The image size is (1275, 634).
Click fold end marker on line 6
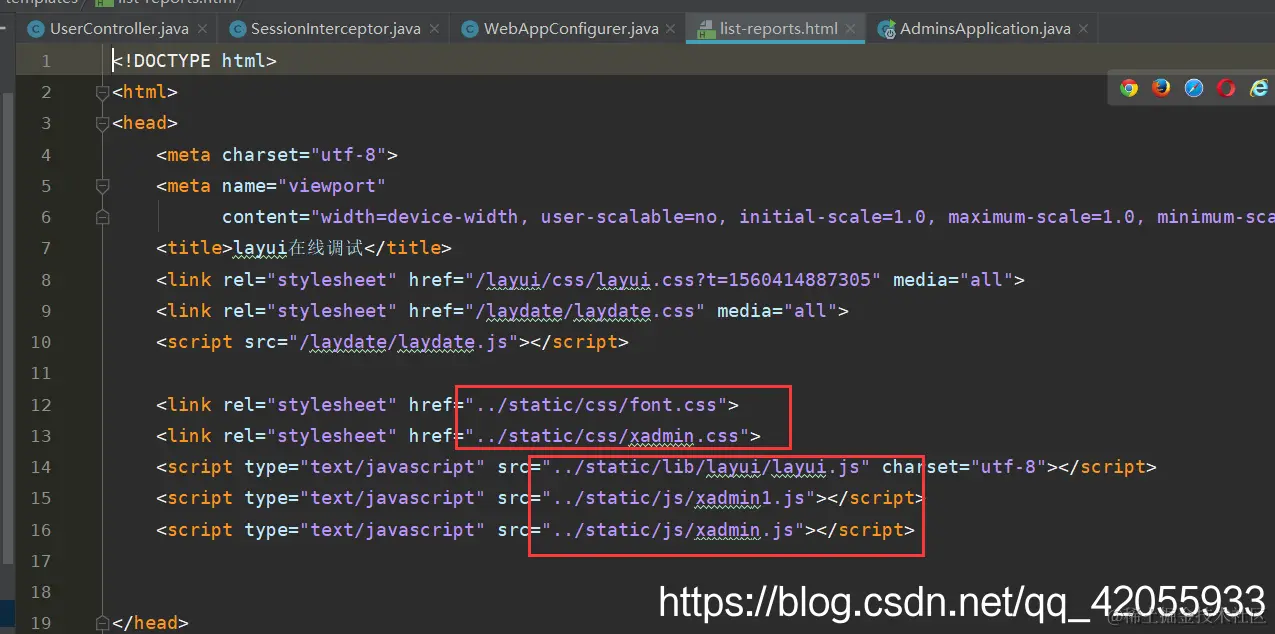102,217
